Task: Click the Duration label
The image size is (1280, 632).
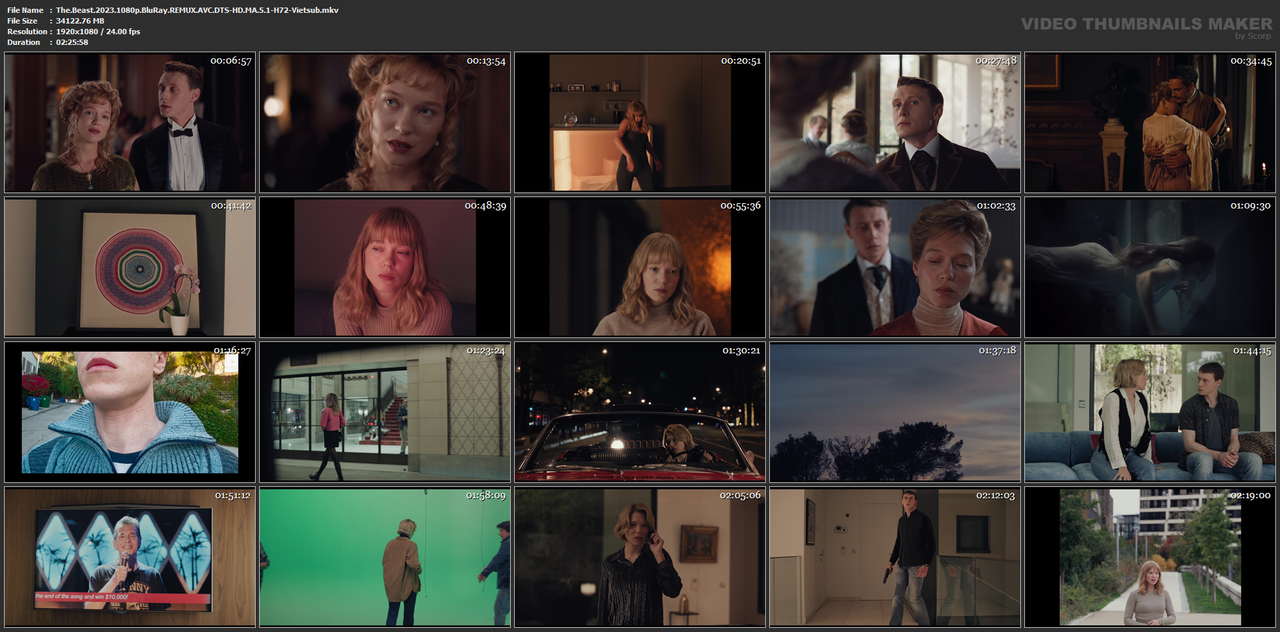Action: tap(23, 42)
